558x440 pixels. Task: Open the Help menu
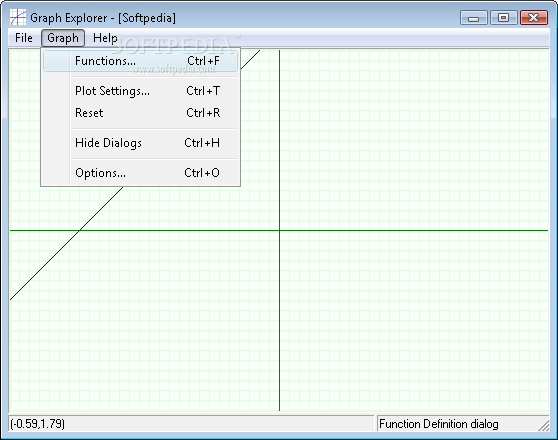105,38
